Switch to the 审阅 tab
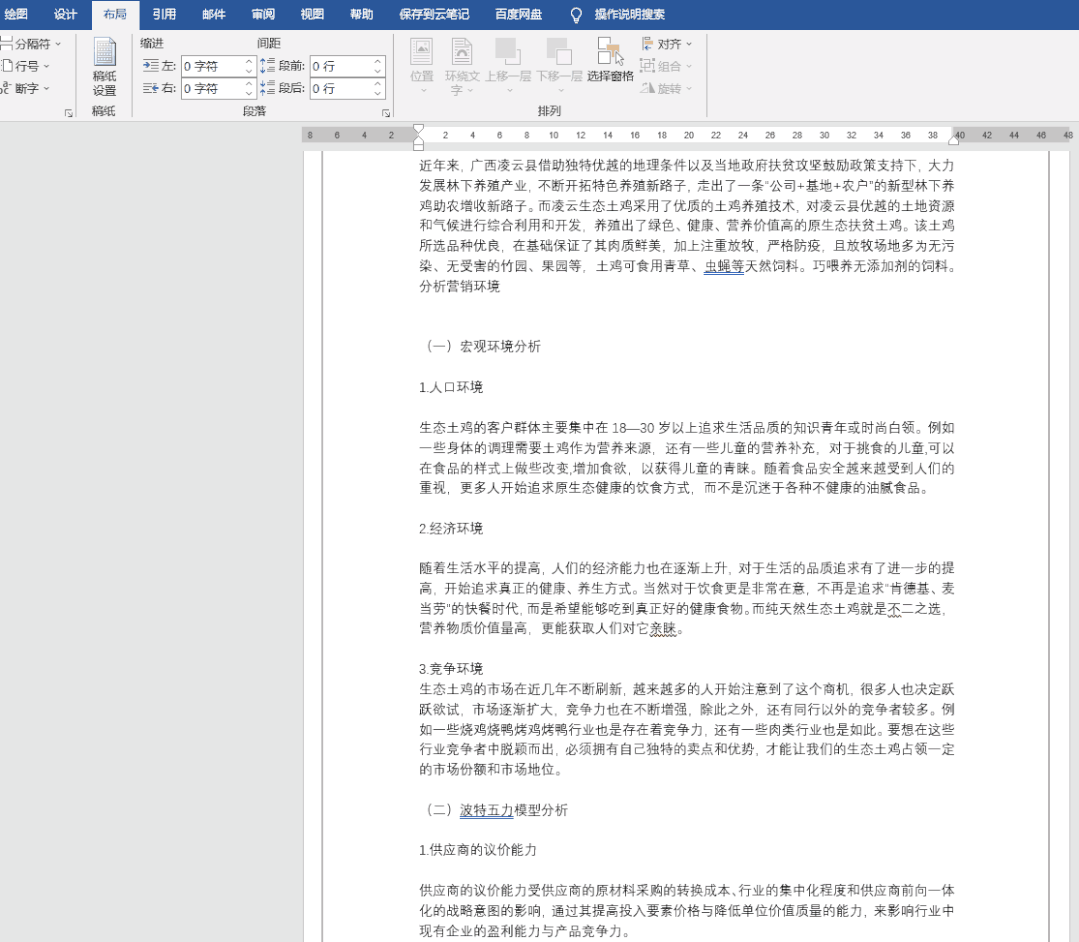 point(263,14)
